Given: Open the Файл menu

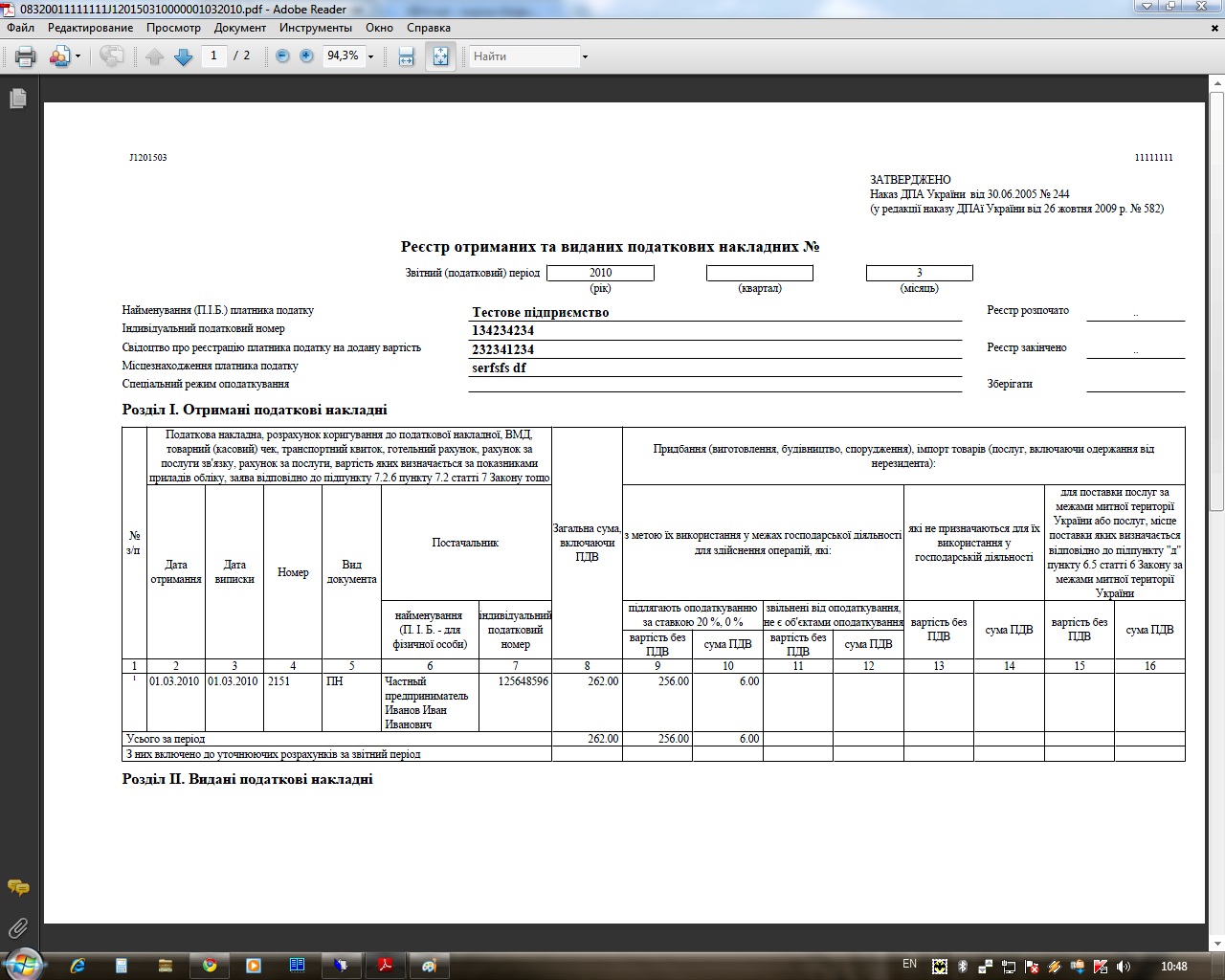Looking at the screenshot, I should point(20,28).
